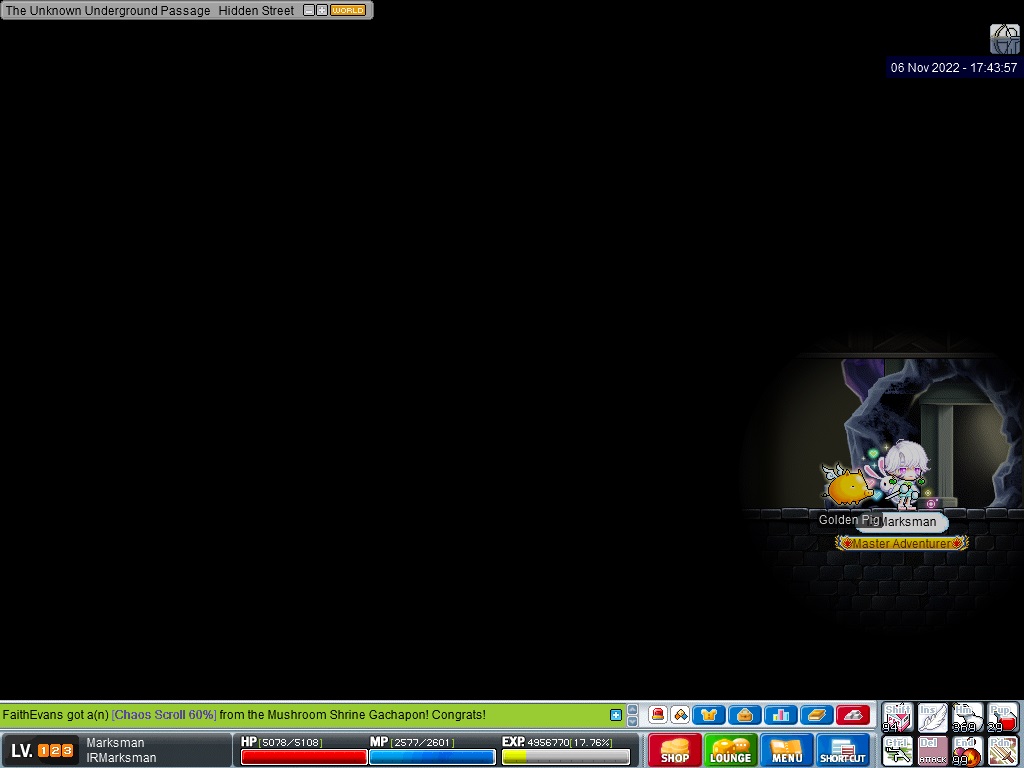Click the red key settings icon

tap(852, 715)
